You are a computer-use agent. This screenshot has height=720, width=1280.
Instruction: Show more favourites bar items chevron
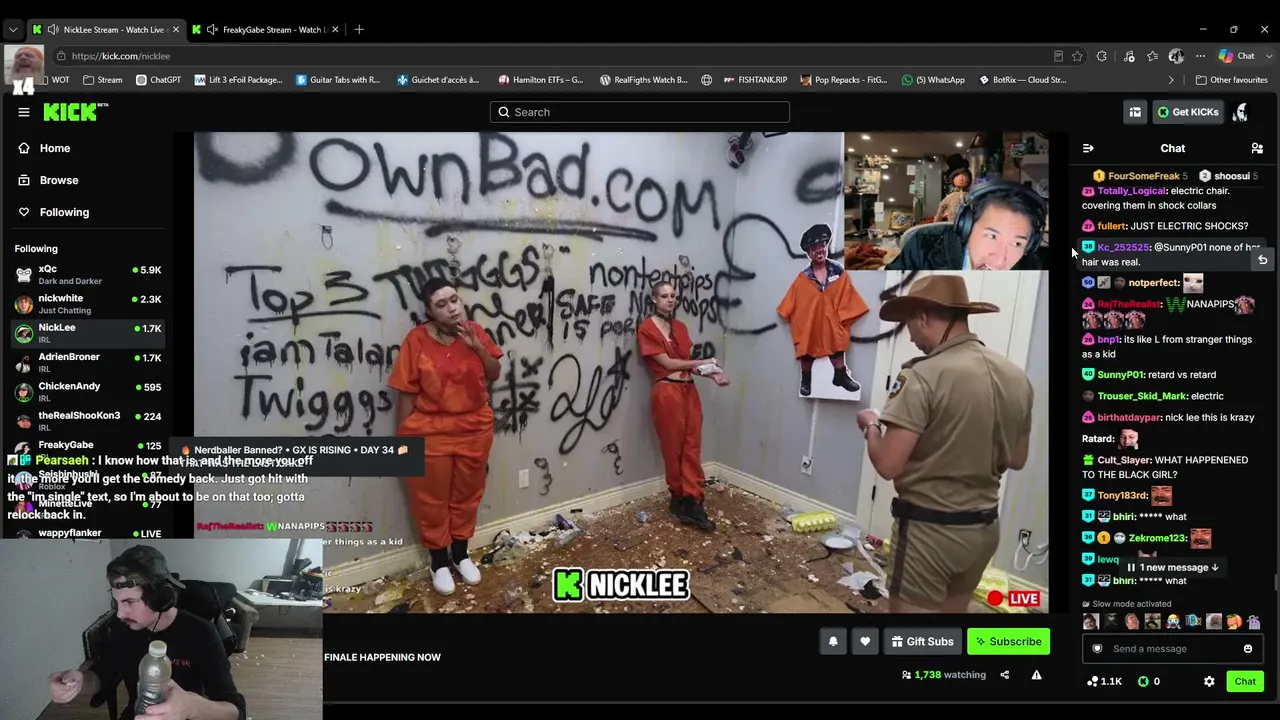(x=1171, y=80)
